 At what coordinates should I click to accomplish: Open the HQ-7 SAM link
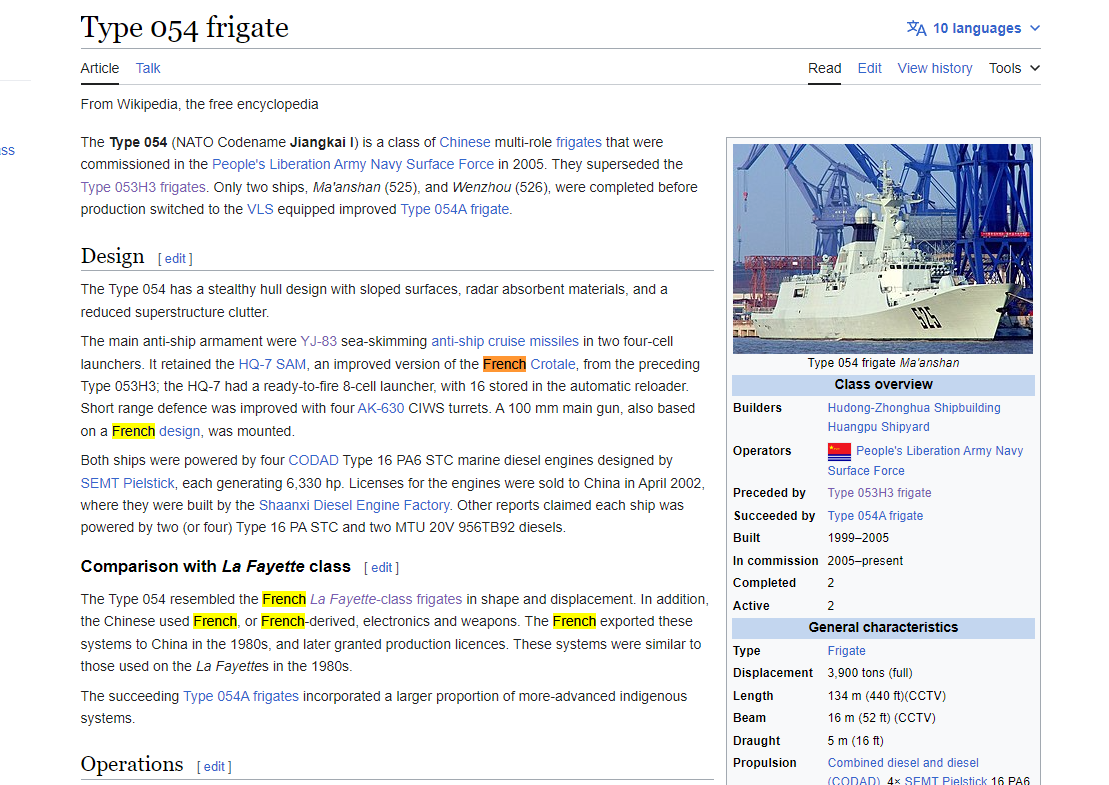272,364
